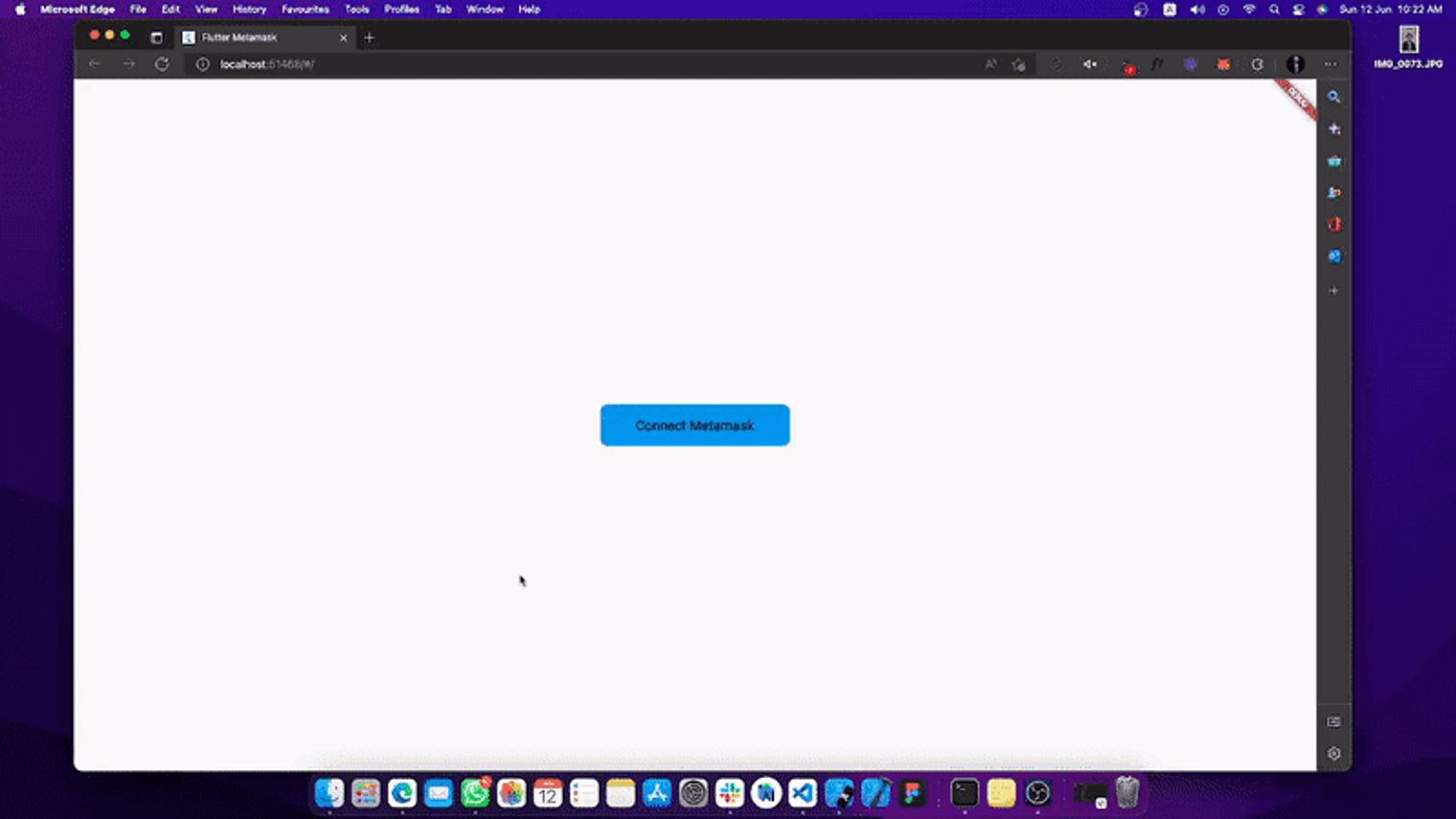This screenshot has width=1456, height=819.
Task: Open sidebar settings gear icon
Action: pos(1333,754)
